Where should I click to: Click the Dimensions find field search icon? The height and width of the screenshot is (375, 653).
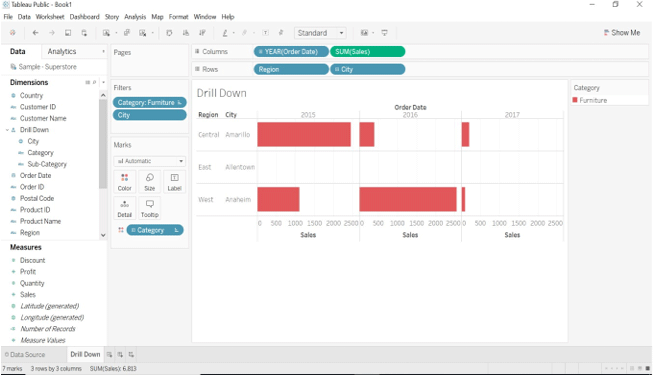coord(95,82)
